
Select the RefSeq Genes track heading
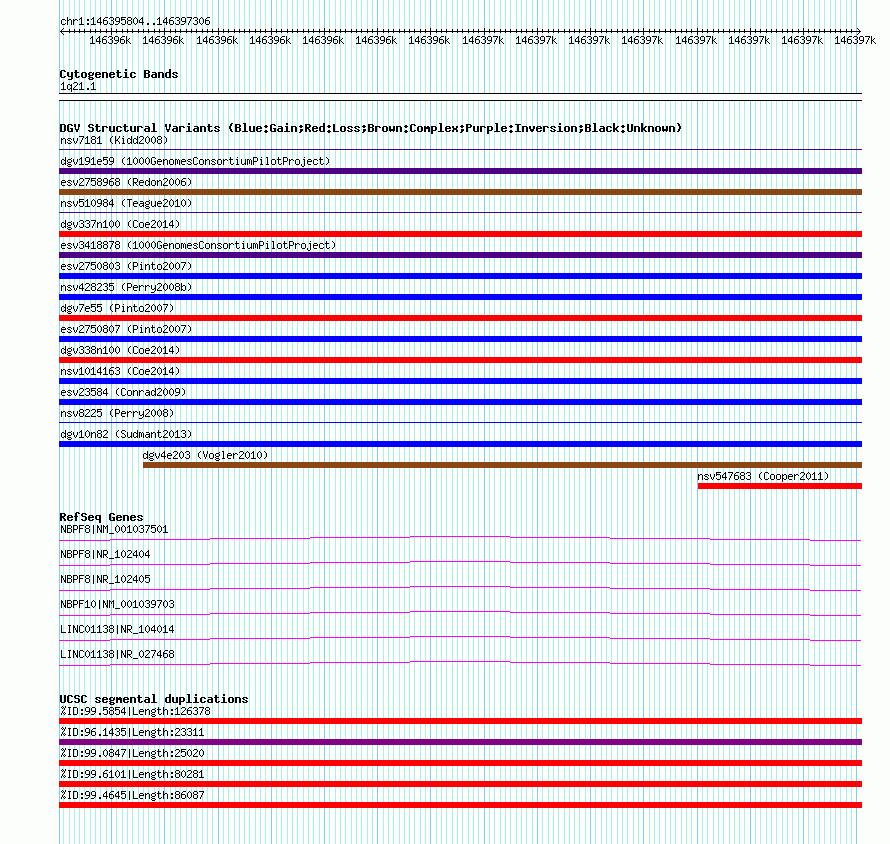pyautogui.click(x=102, y=517)
